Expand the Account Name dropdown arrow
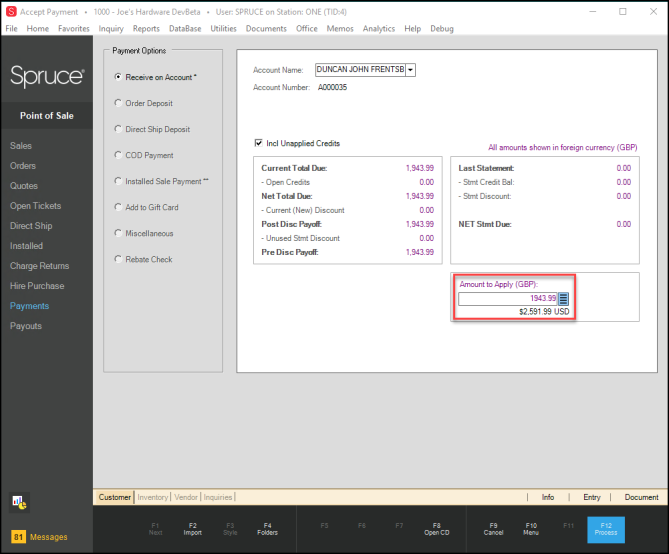The image size is (669, 554). click(410, 70)
